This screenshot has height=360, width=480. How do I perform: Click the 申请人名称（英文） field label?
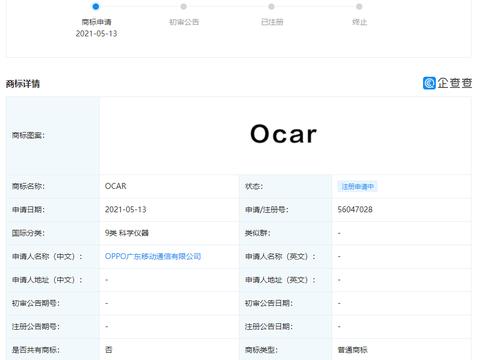(280, 256)
